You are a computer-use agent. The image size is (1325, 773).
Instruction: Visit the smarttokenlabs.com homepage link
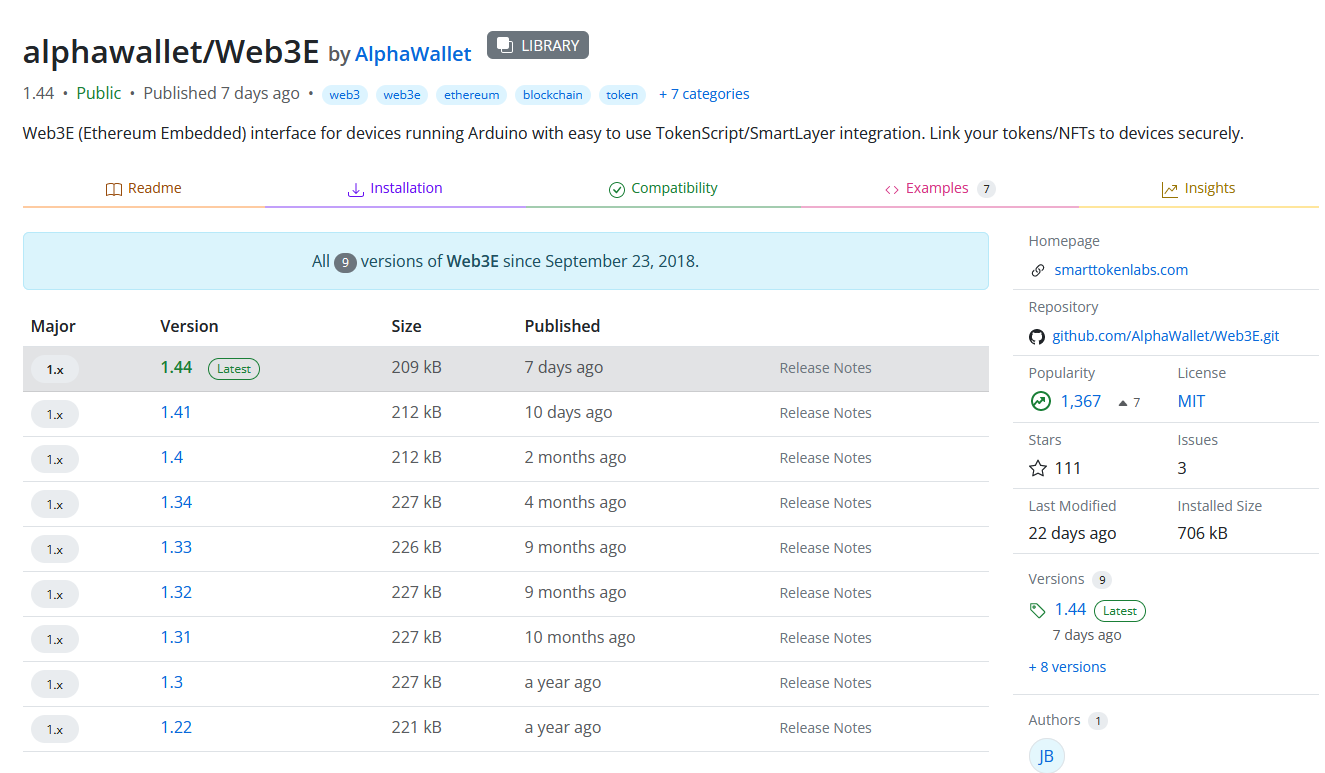(x=1121, y=270)
